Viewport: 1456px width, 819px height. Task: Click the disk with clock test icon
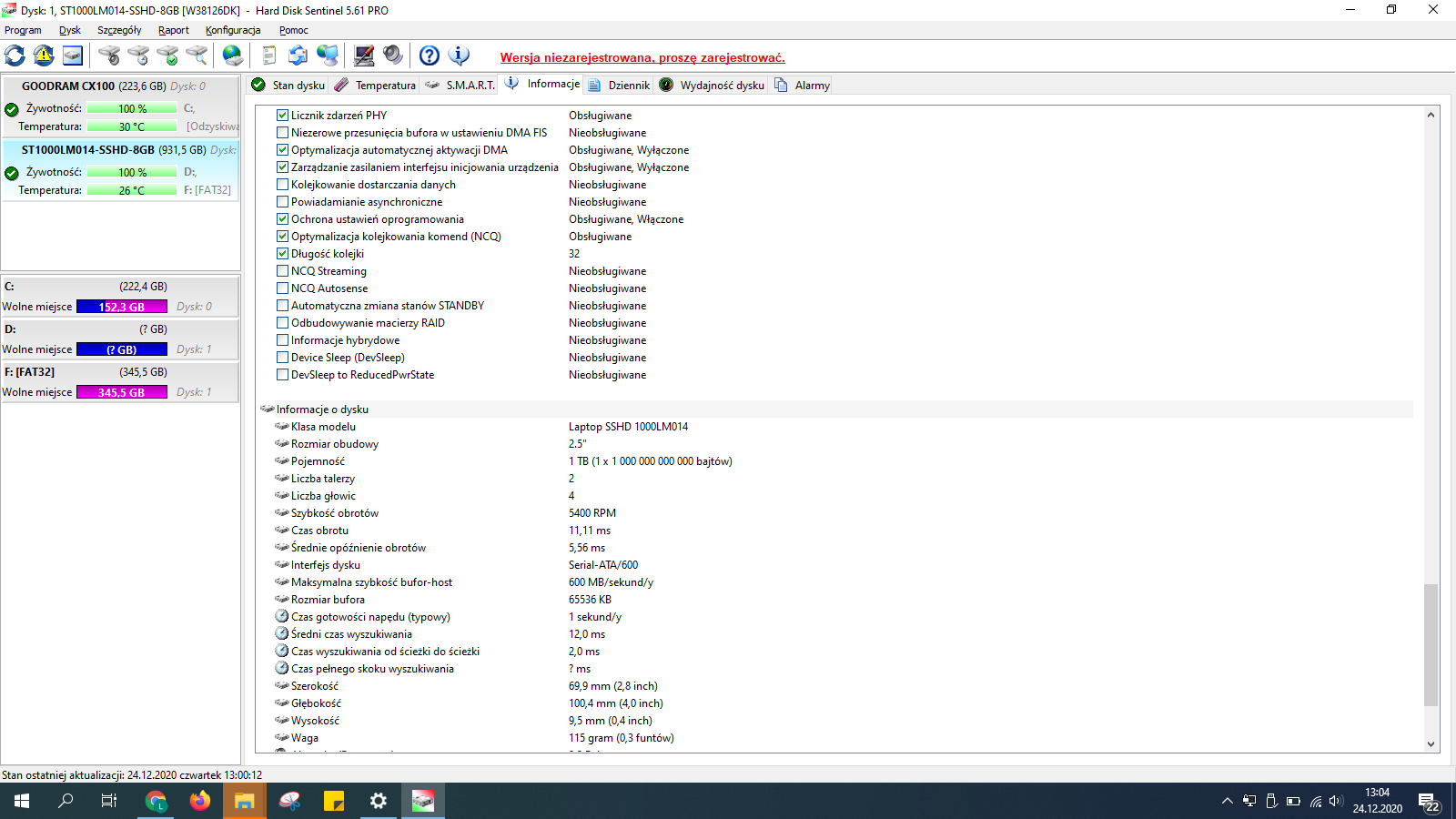tap(138, 56)
